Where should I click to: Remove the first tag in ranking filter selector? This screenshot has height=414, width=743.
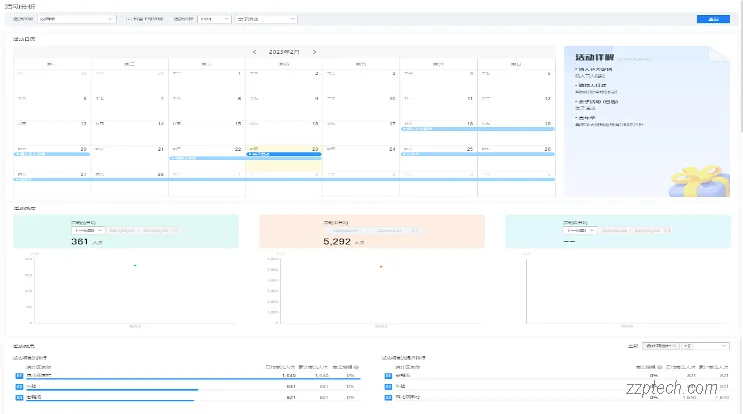(x=673, y=345)
